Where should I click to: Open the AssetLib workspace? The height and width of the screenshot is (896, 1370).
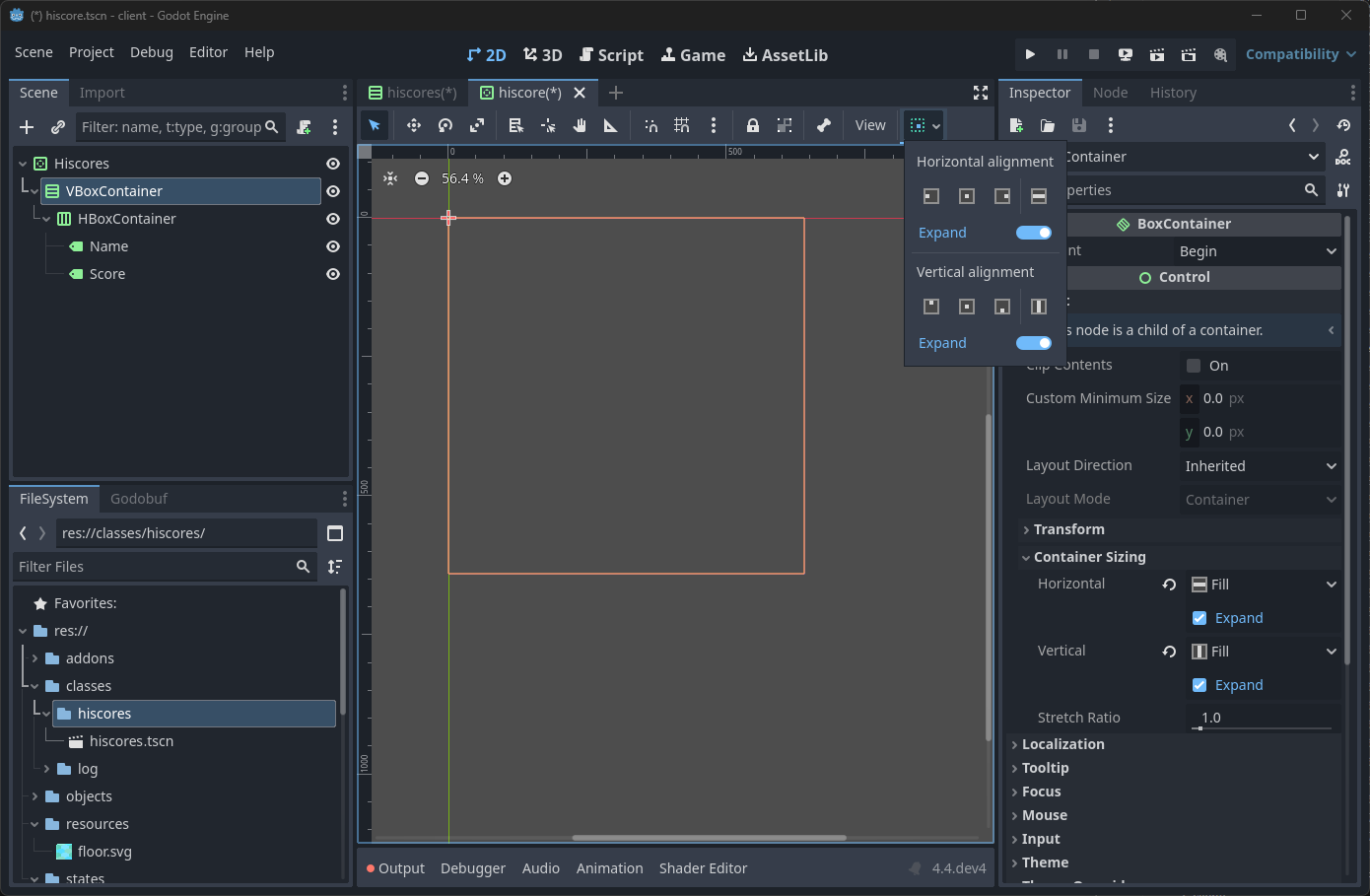(x=785, y=55)
